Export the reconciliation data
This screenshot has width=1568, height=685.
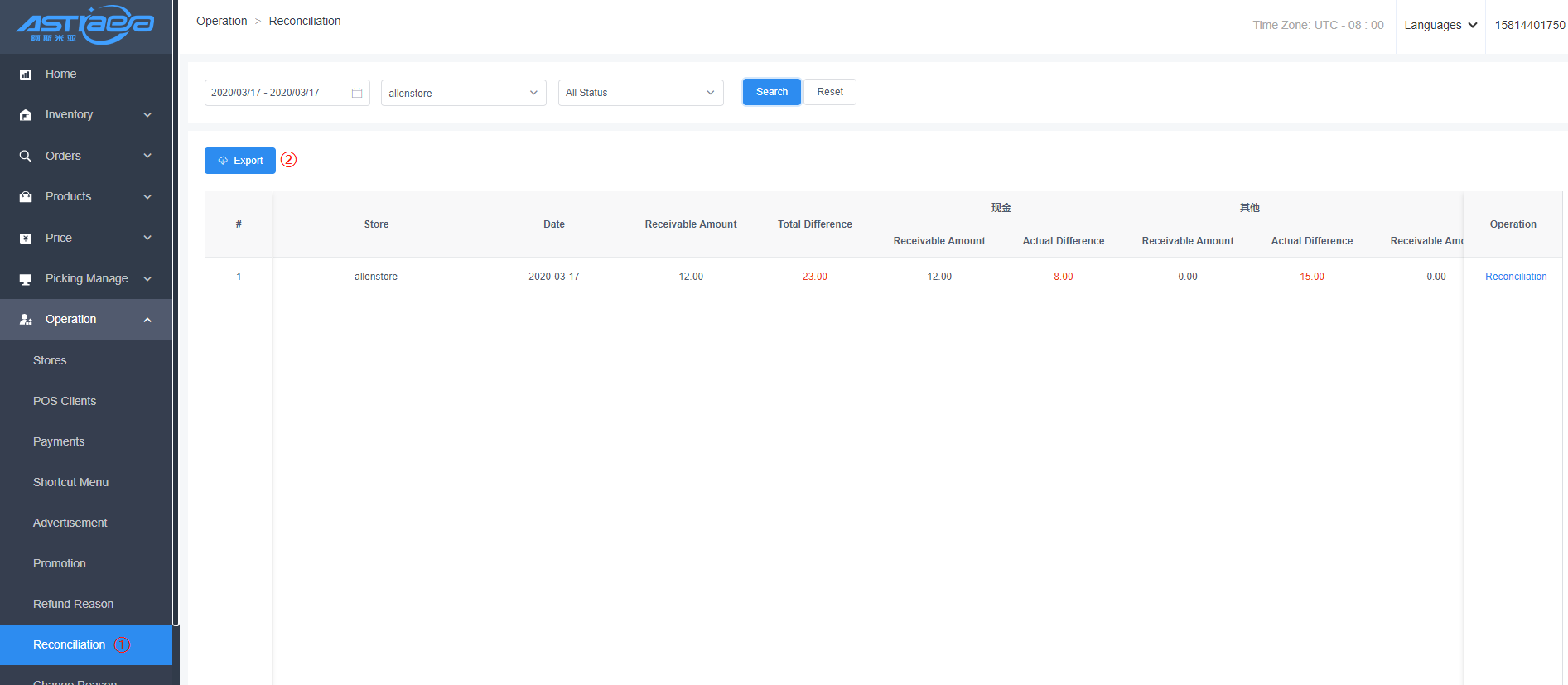[239, 161]
